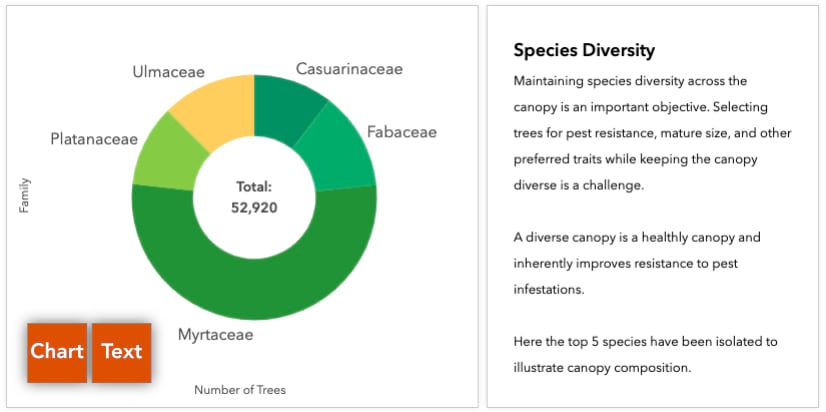Image resolution: width=826 pixels, height=412 pixels.
Task: Click the Family axis title
Action: tap(24, 195)
